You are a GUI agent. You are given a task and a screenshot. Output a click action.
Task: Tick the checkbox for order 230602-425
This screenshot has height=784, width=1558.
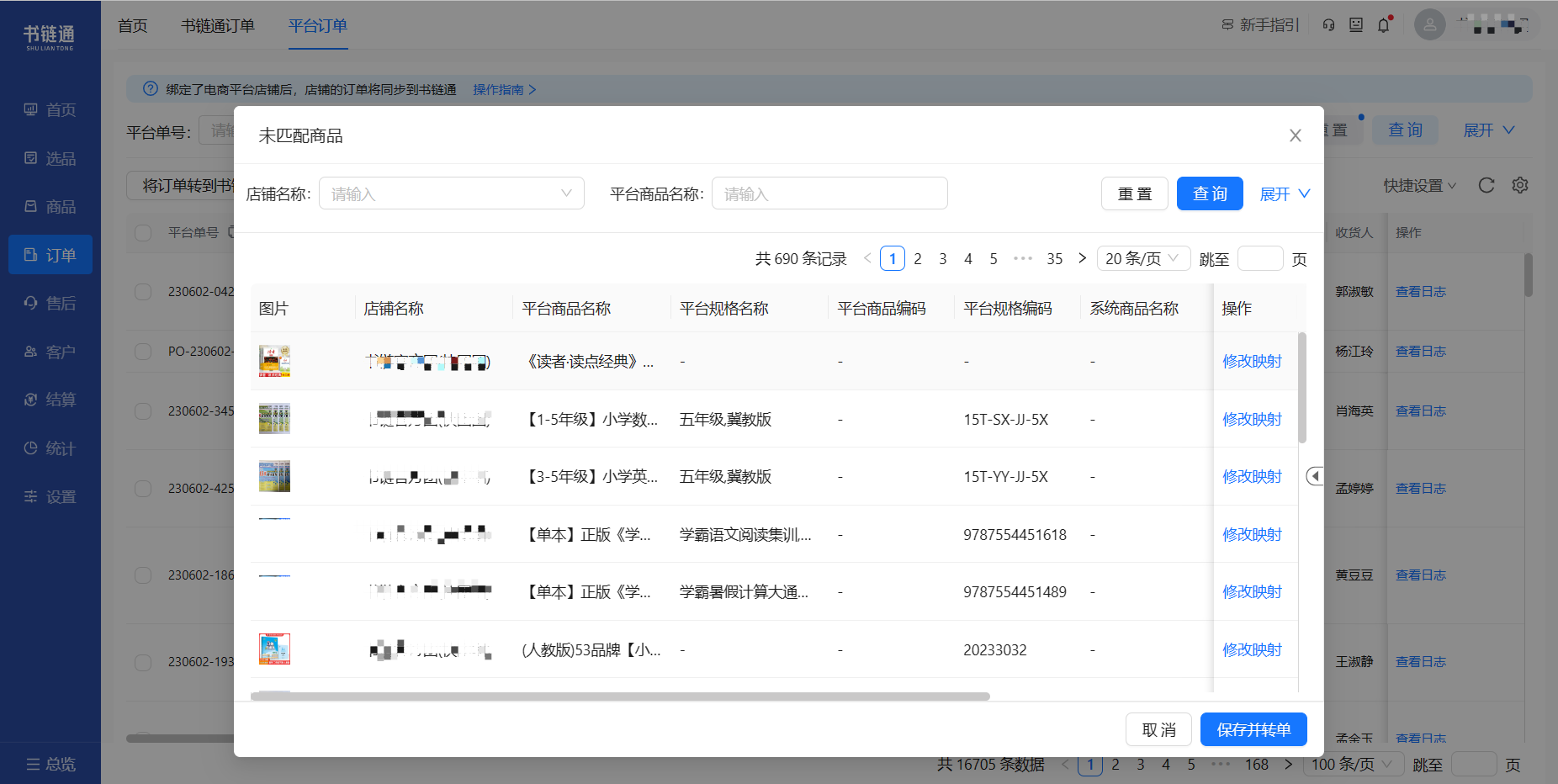coord(143,489)
